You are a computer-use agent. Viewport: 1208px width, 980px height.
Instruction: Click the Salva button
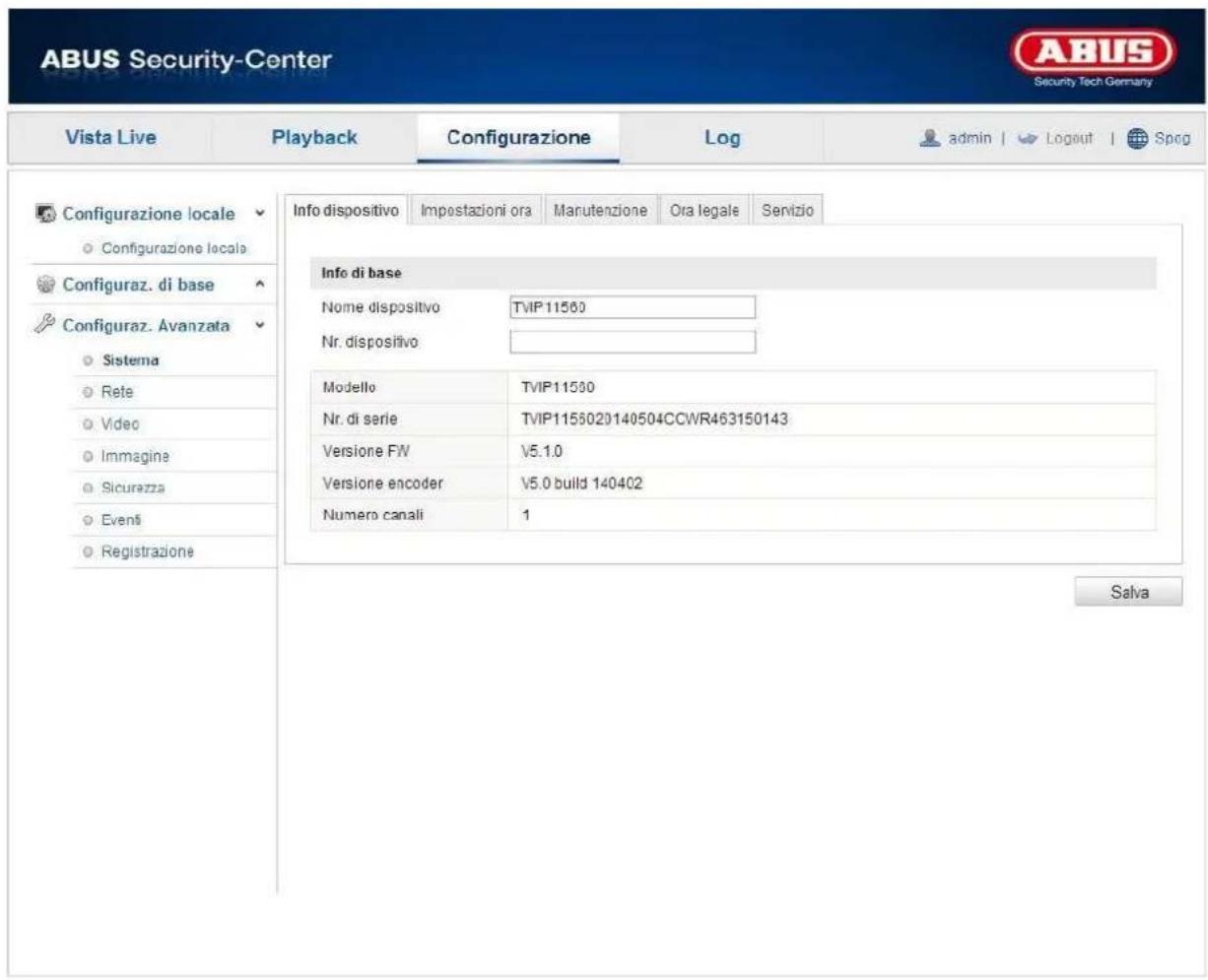(x=1129, y=592)
